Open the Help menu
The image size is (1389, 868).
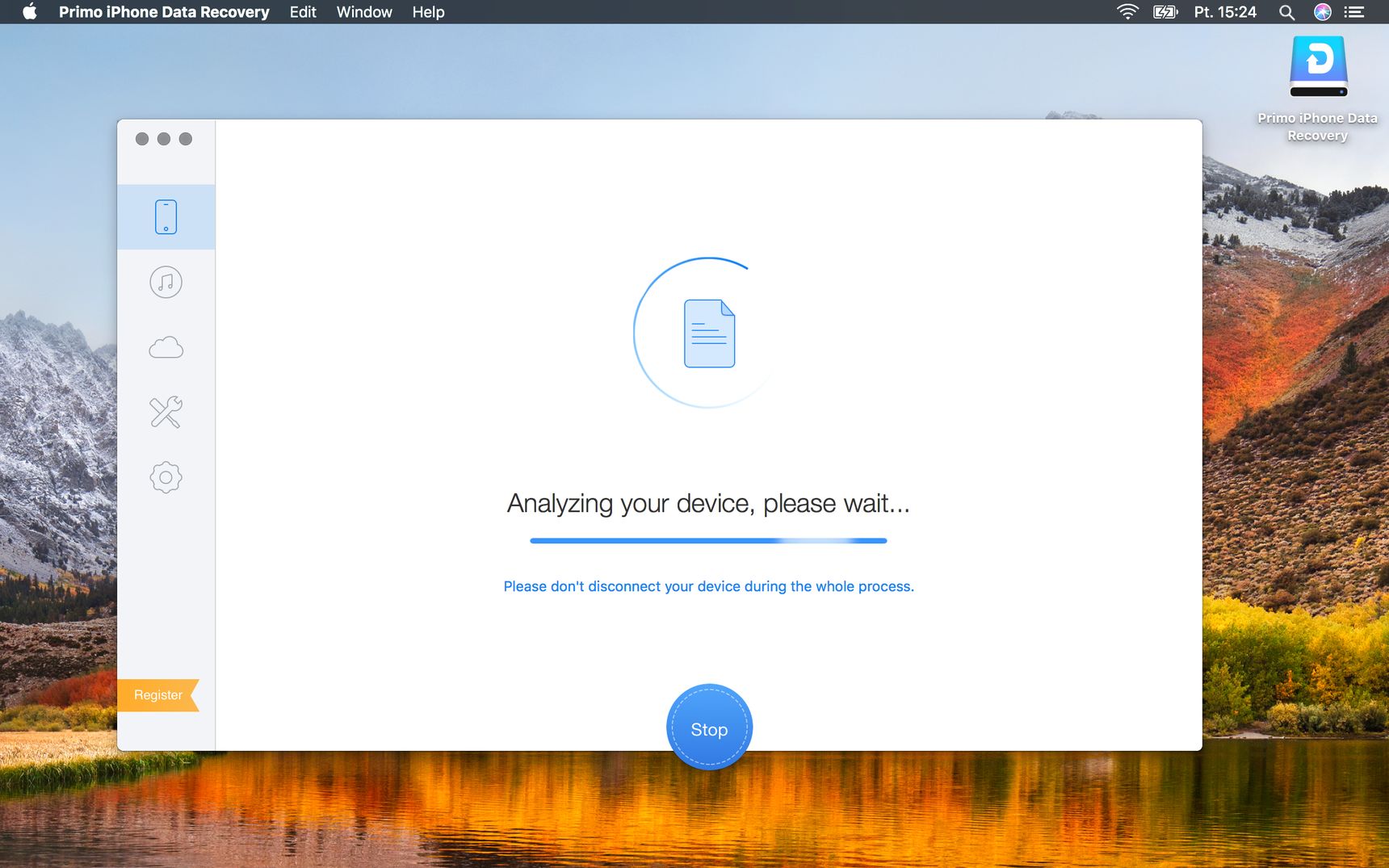(428, 12)
